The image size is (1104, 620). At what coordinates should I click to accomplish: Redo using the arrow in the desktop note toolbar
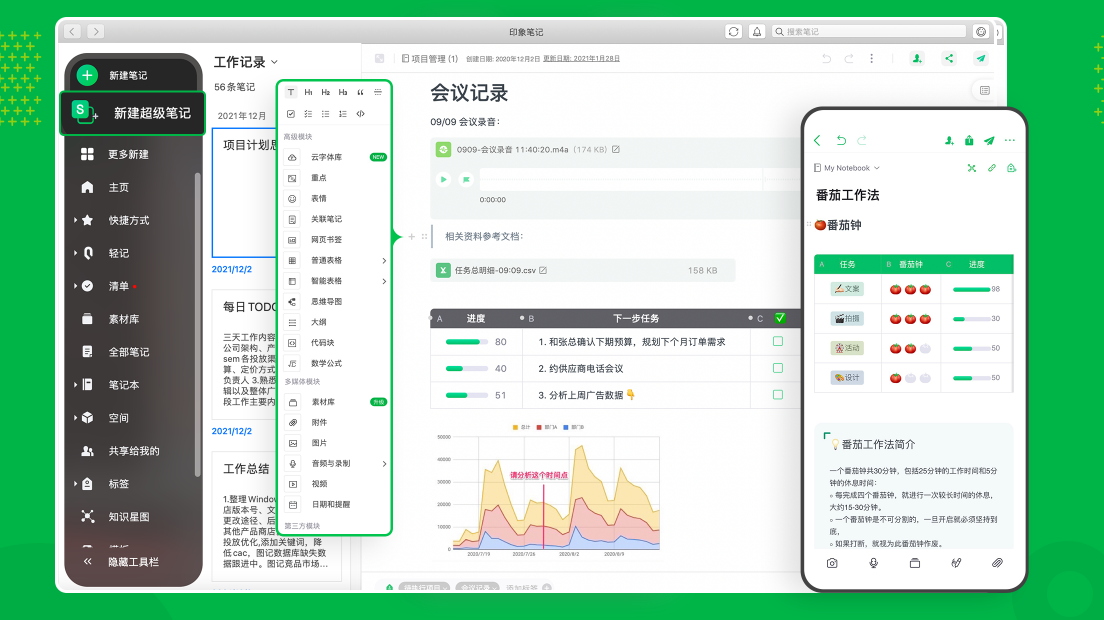849,58
